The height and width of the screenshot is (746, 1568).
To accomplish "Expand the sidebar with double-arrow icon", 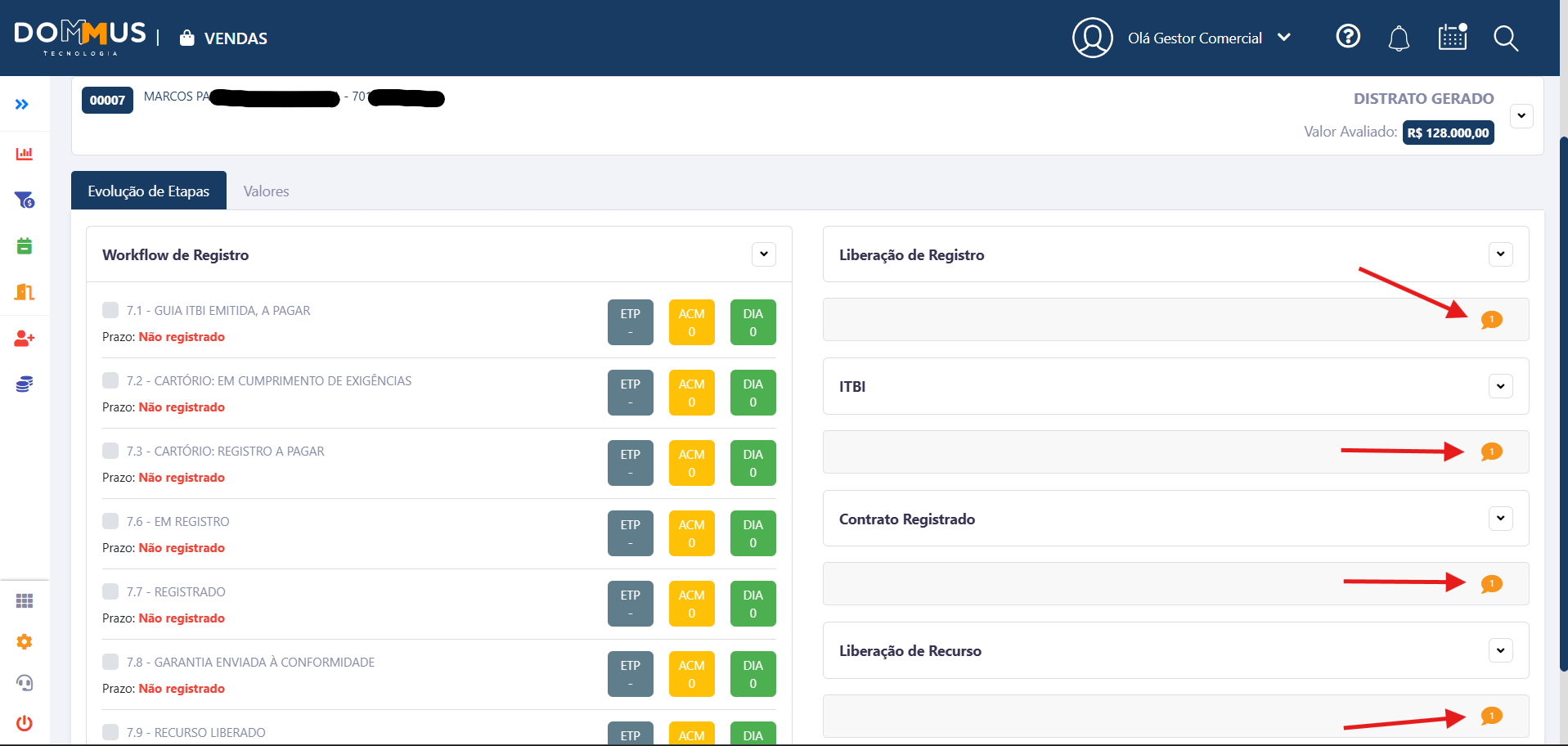I will (22, 105).
